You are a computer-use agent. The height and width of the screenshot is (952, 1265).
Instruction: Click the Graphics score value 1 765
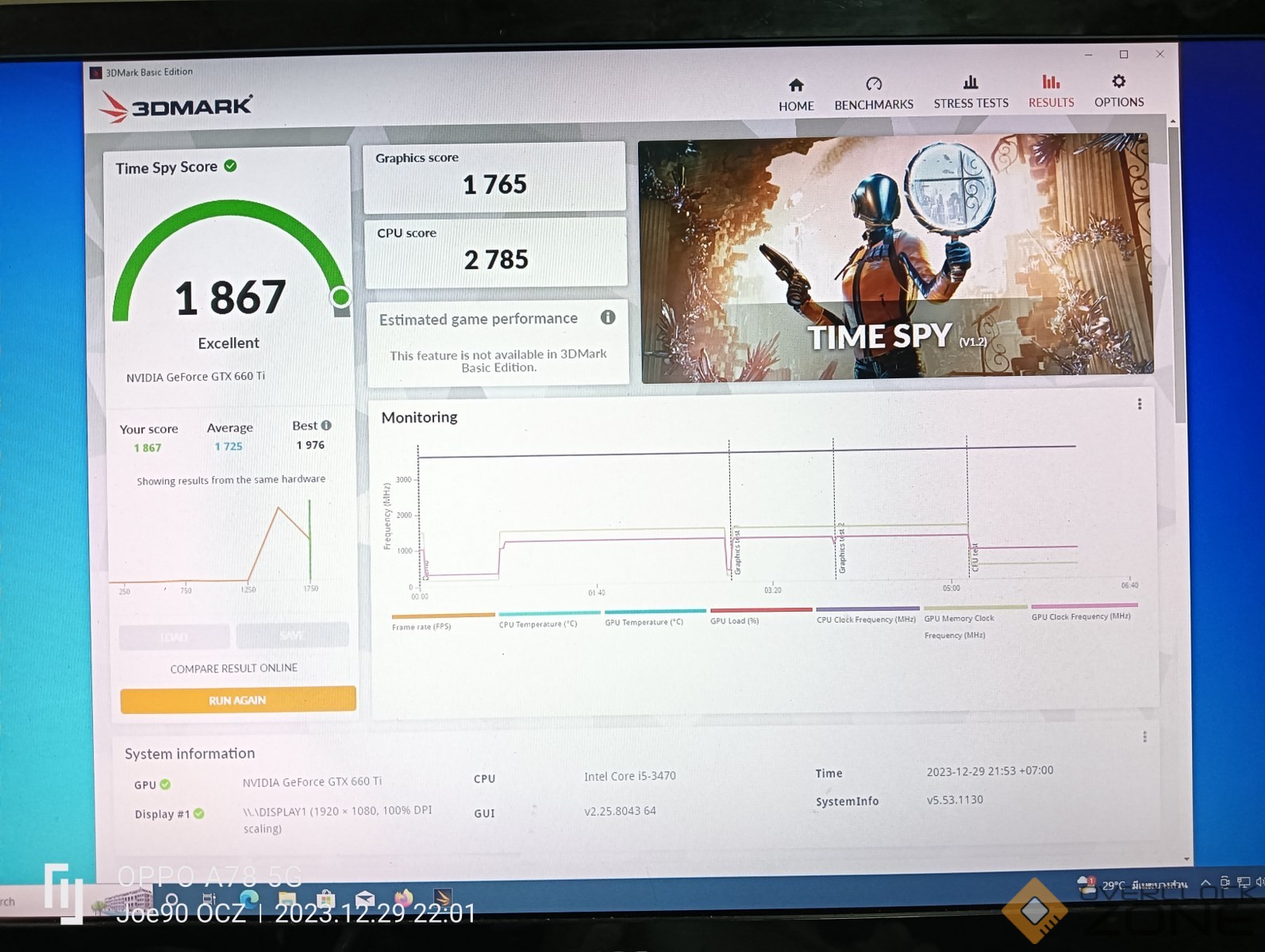pyautogui.click(x=494, y=184)
